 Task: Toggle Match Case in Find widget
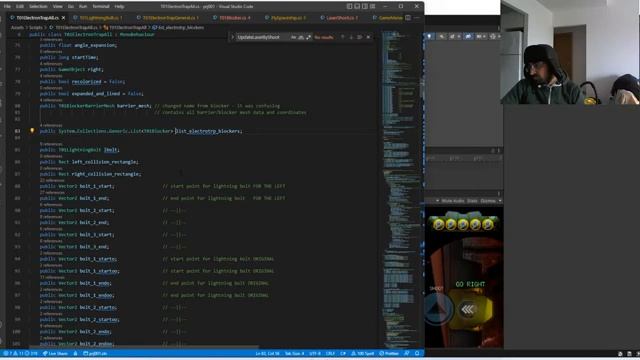tap(293, 37)
